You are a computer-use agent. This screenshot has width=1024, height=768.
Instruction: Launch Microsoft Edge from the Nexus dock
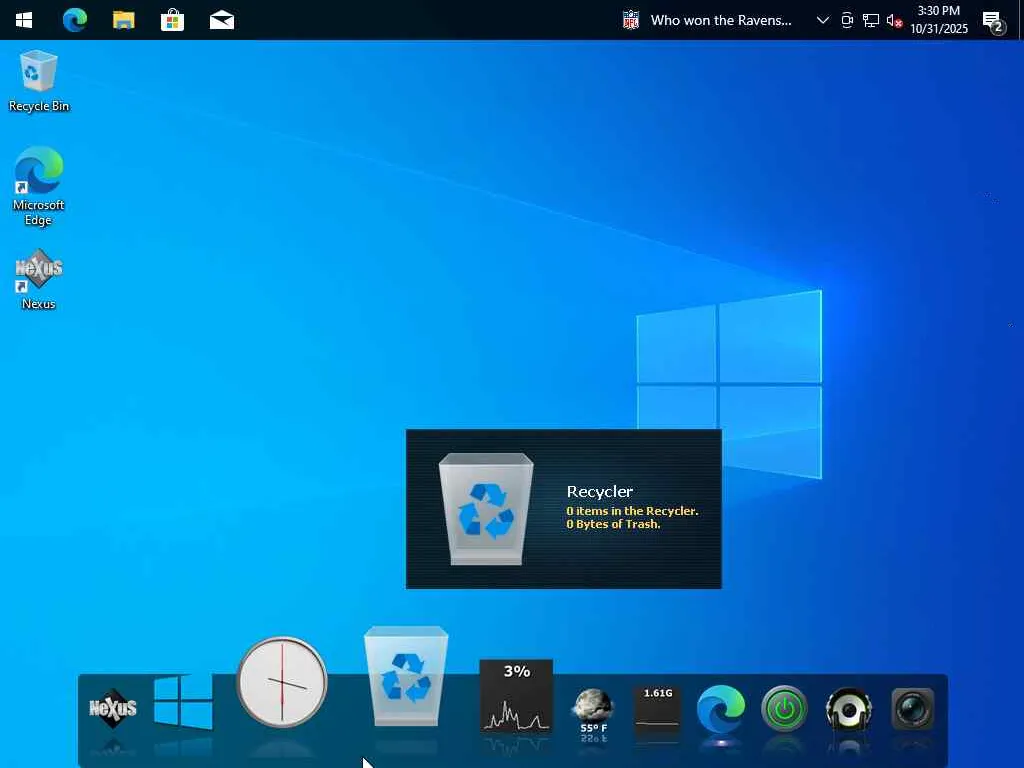pyautogui.click(x=720, y=709)
